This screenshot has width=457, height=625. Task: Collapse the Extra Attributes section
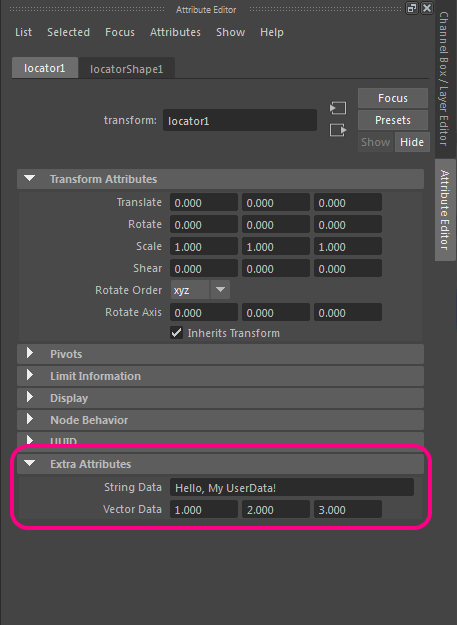coord(30,464)
